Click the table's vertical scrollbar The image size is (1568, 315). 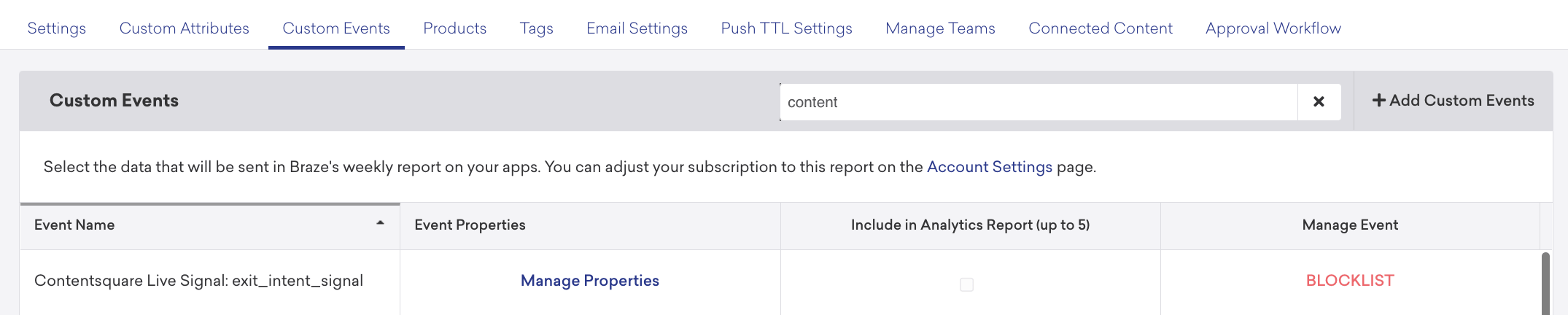[1545, 283]
